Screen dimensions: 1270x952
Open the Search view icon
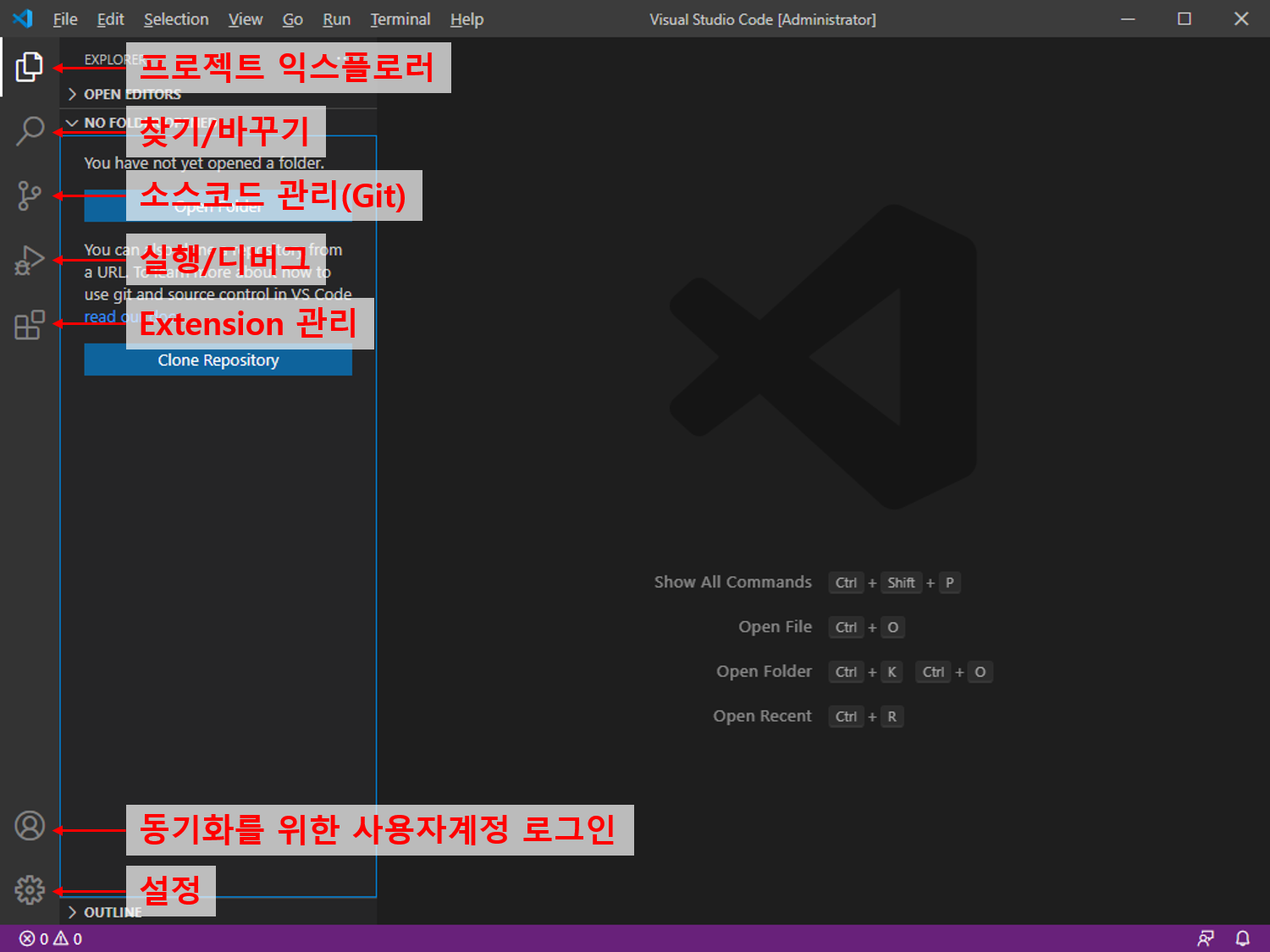point(29,131)
